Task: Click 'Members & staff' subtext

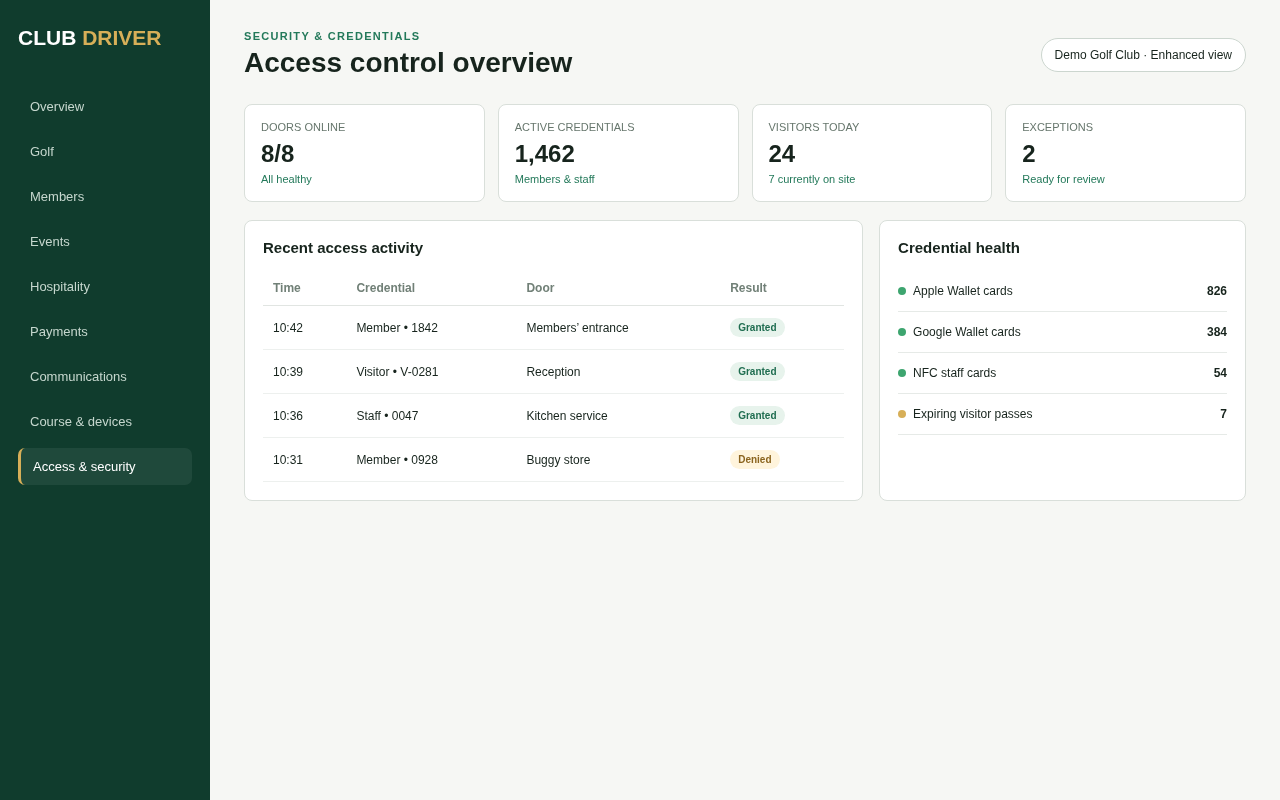Action: [555, 179]
